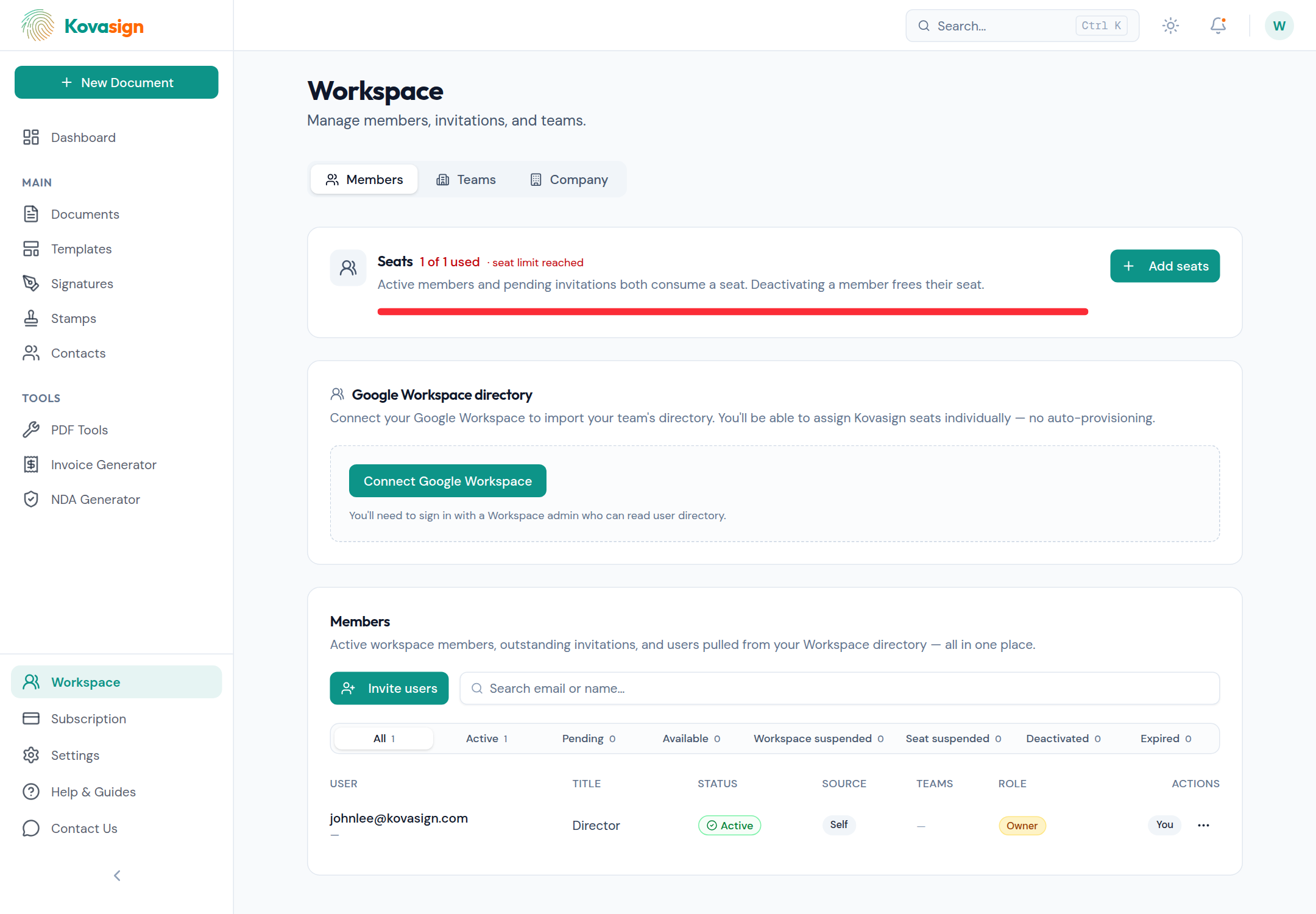
Task: Click the seats people icon
Action: [x=348, y=267]
